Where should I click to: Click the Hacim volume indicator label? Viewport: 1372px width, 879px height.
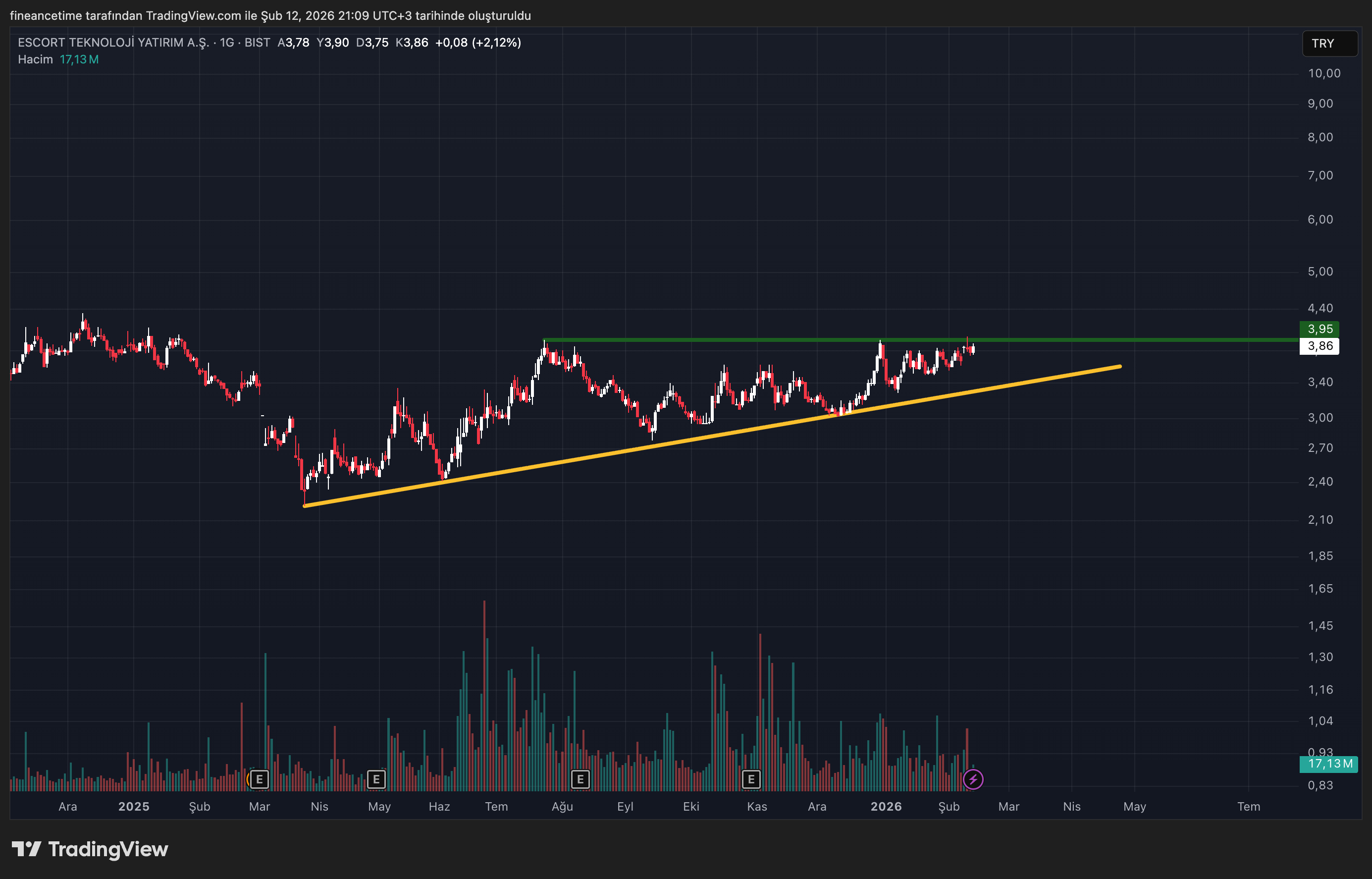coord(35,59)
